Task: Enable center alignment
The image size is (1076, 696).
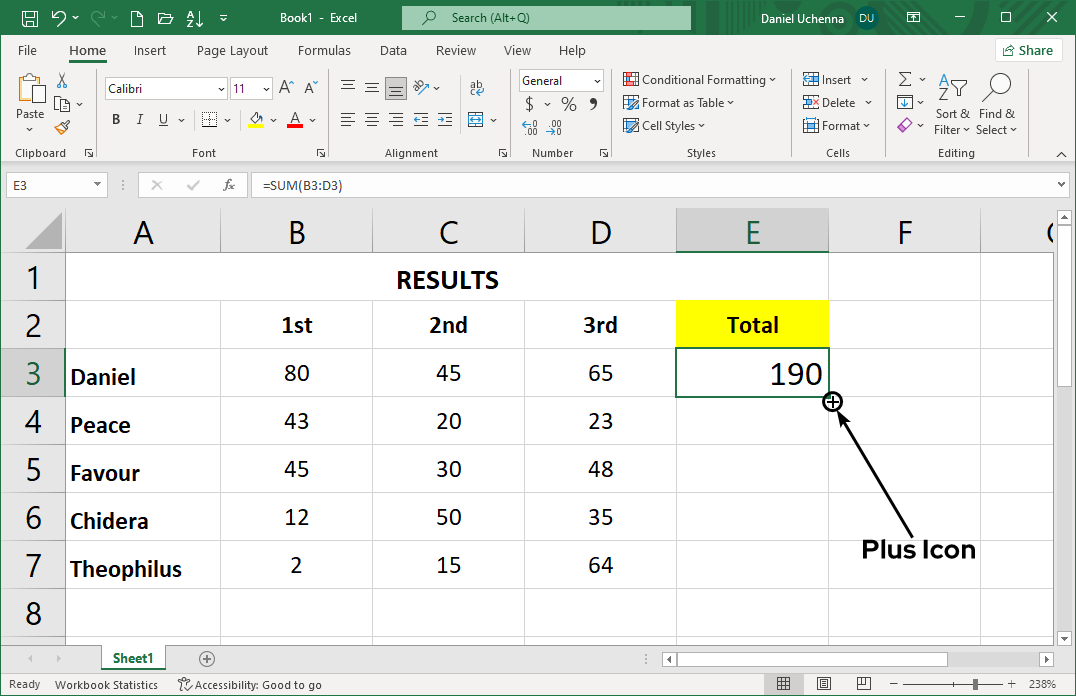Action: [x=371, y=120]
